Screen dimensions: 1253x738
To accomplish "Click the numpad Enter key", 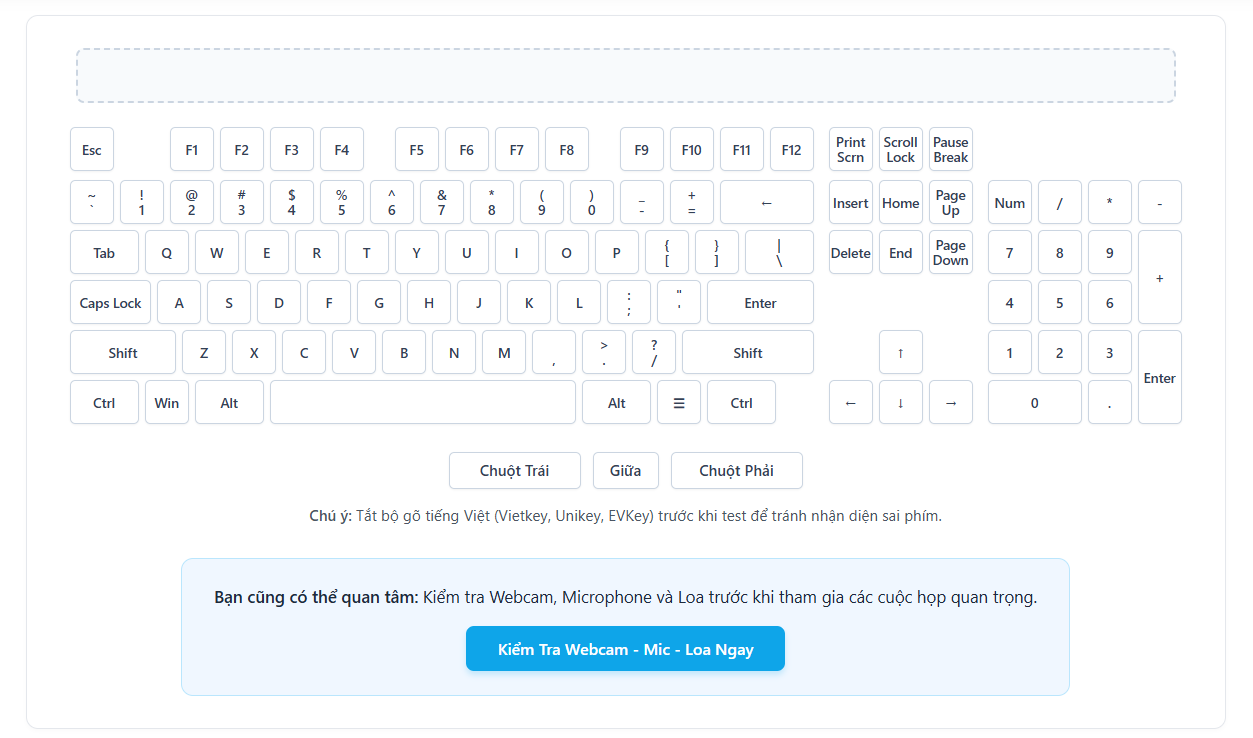I will pos(1160,377).
